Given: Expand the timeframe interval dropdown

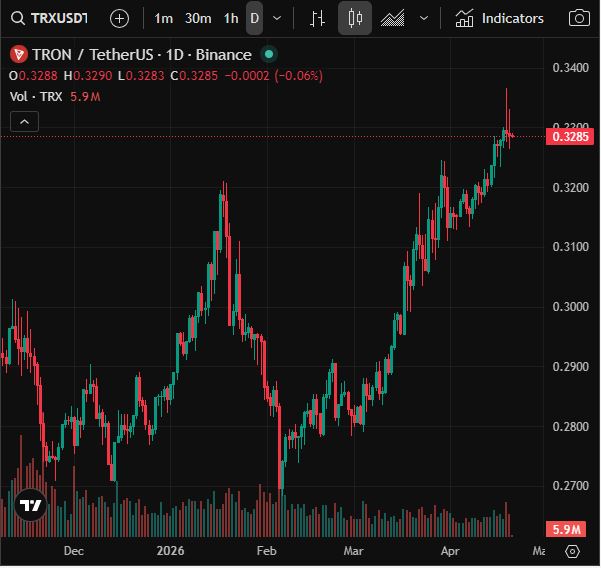Looking at the screenshot, I should (277, 18).
